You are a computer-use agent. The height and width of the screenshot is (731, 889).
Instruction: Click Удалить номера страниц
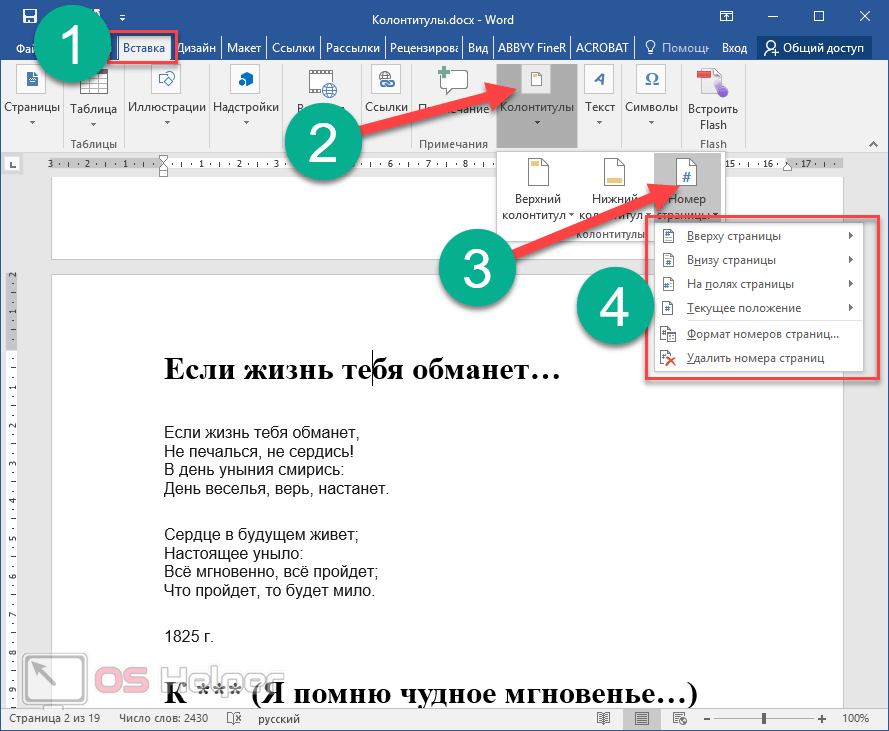(x=755, y=358)
